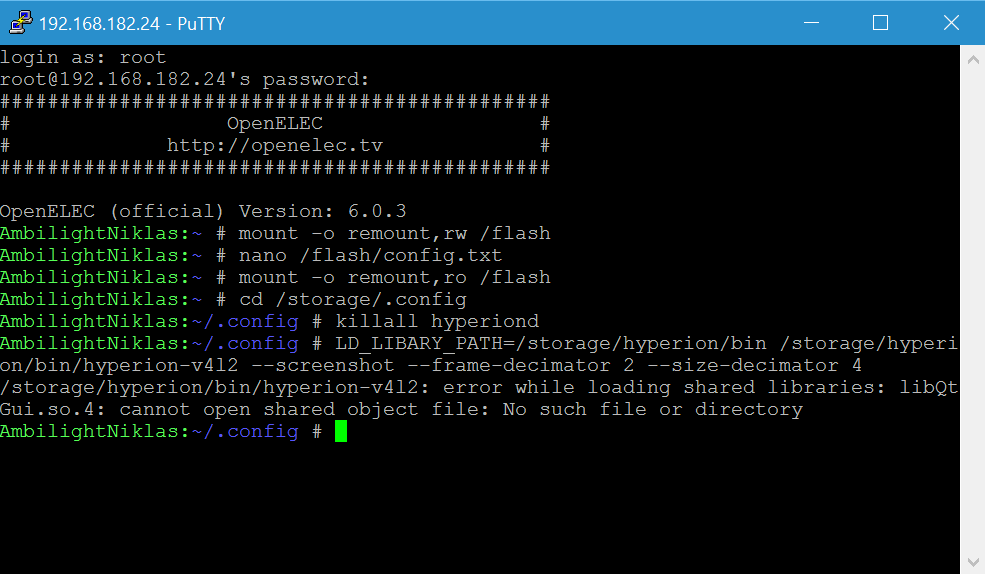This screenshot has width=985, height=574.
Task: Click the scrollbar up arrow
Action: pyautogui.click(x=973, y=60)
